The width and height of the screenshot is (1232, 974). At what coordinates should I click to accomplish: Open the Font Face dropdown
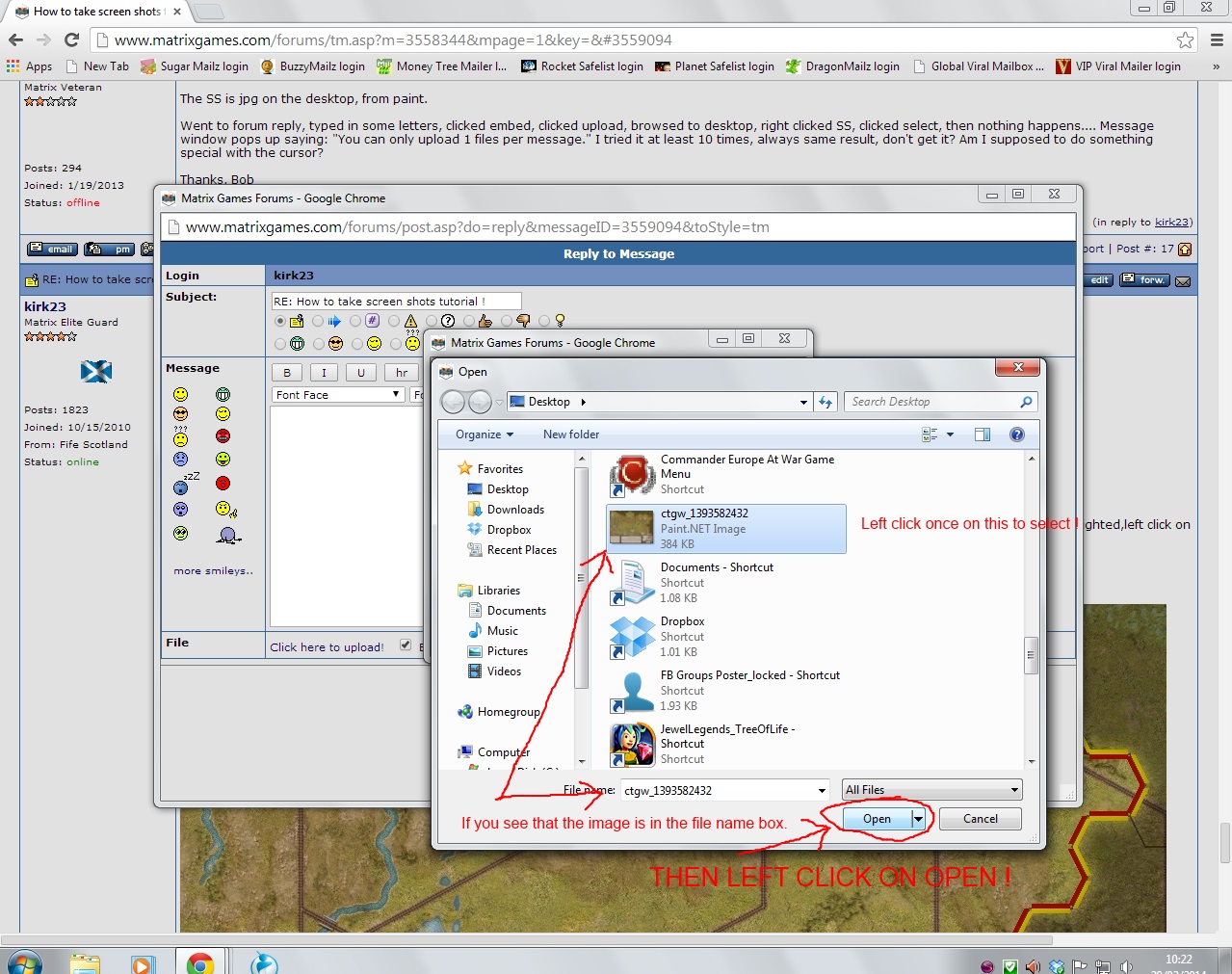tap(338, 394)
